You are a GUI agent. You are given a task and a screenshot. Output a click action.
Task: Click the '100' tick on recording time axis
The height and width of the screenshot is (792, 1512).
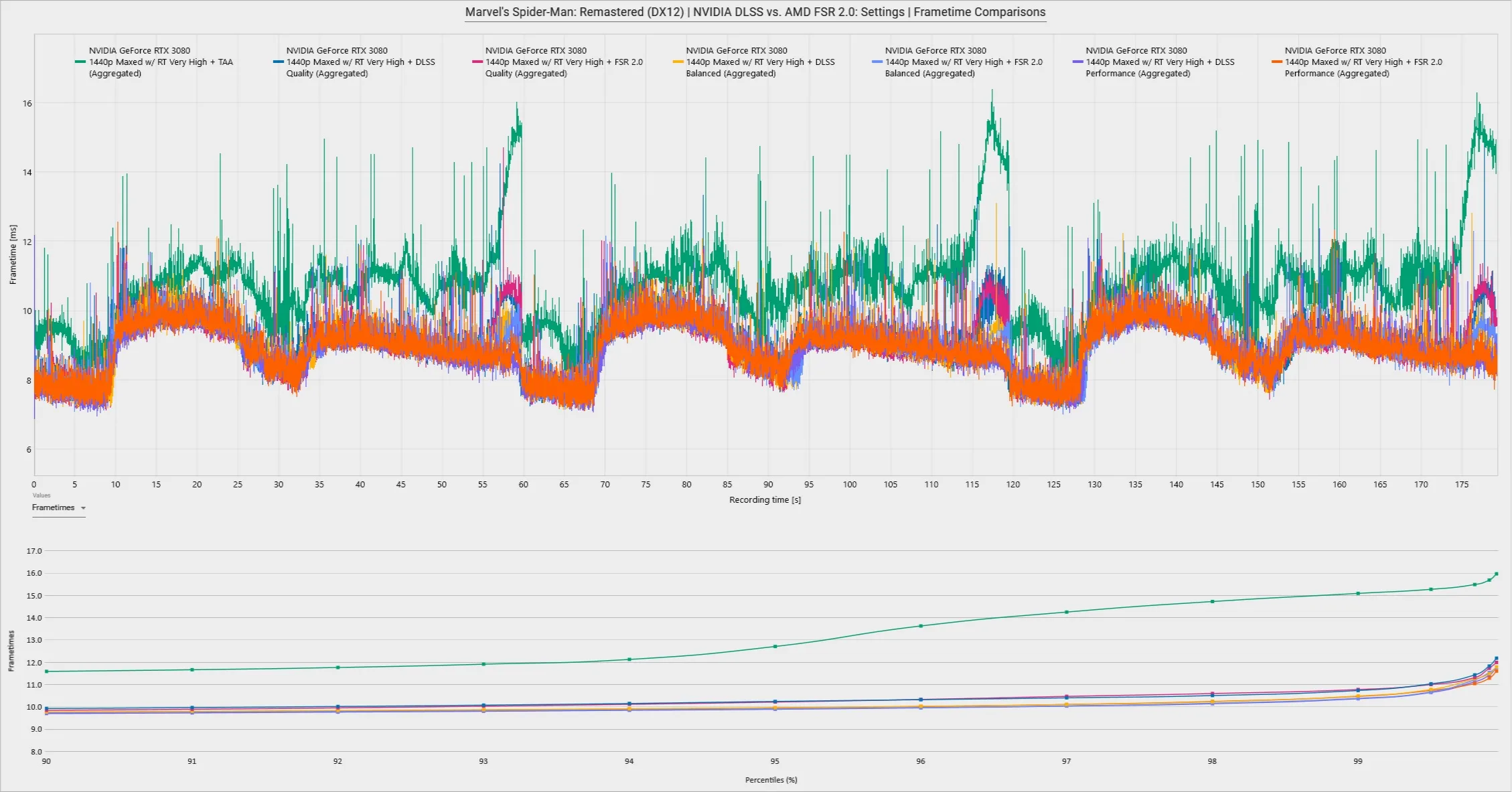coord(850,484)
